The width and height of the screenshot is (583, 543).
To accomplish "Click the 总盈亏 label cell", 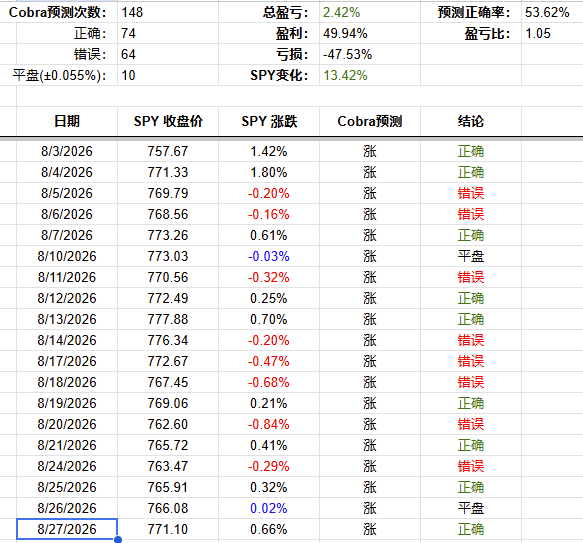I will click(x=269, y=12).
